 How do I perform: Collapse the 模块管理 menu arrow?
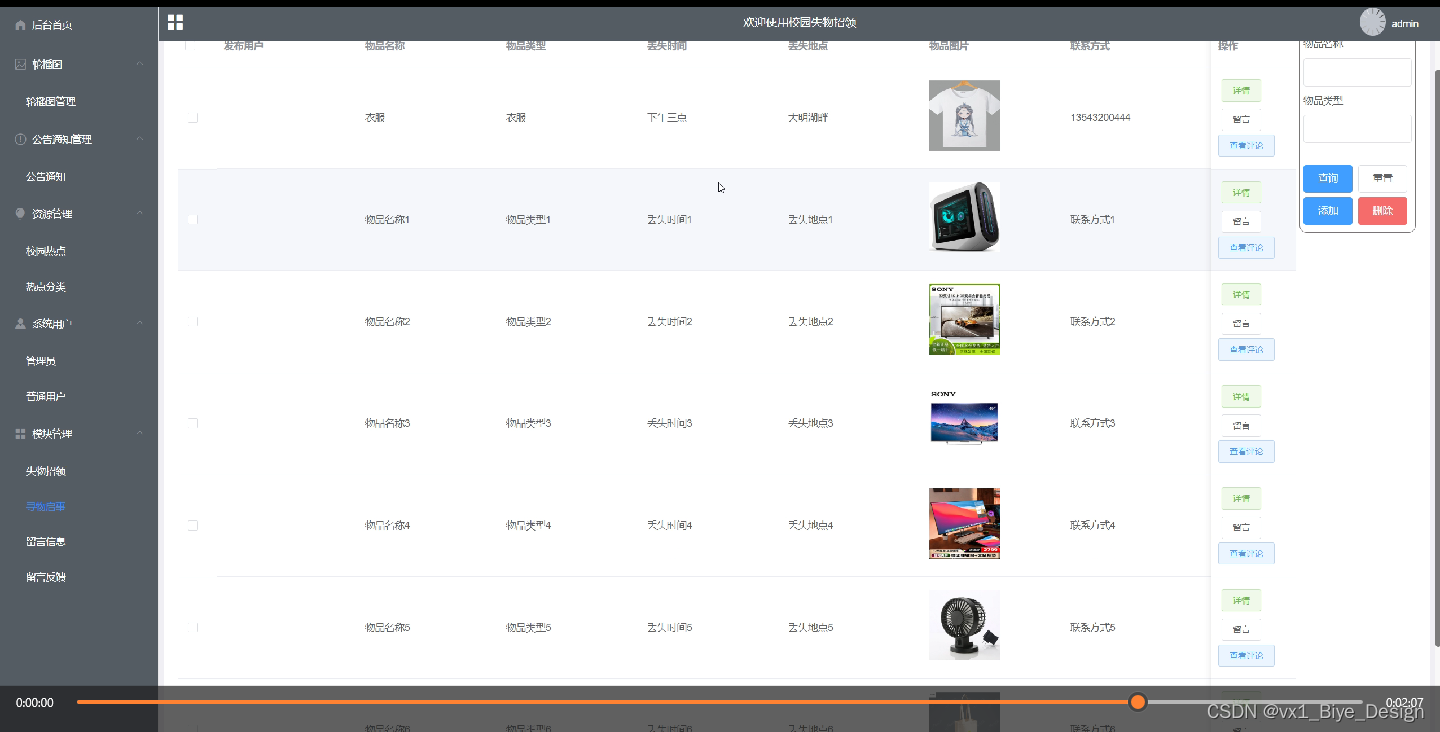pyautogui.click(x=140, y=434)
